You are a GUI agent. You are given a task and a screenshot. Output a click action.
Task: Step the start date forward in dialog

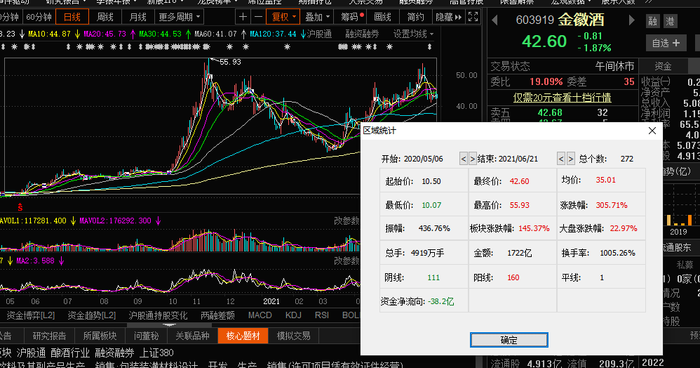click(x=472, y=159)
